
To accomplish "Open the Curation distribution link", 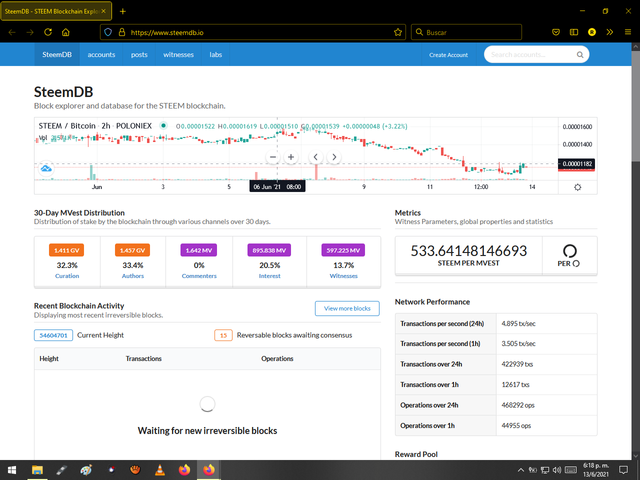I will tap(67, 276).
